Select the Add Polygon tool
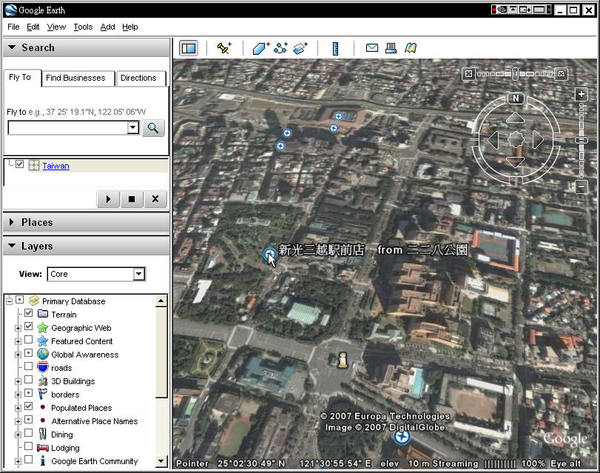 pos(261,48)
